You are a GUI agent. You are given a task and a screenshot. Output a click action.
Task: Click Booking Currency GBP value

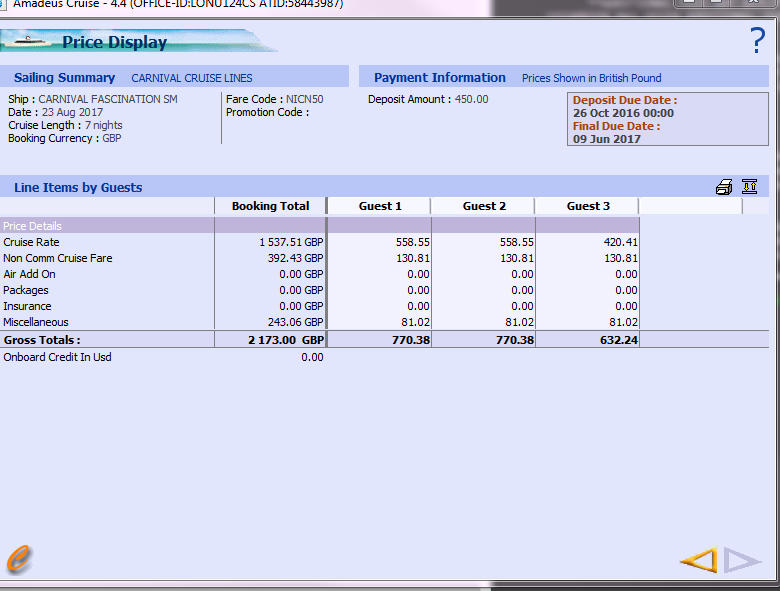[x=111, y=138]
